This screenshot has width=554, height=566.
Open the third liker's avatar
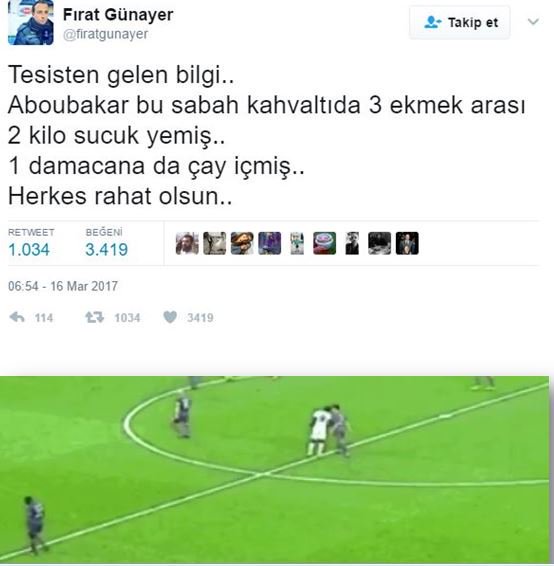pyautogui.click(x=242, y=243)
